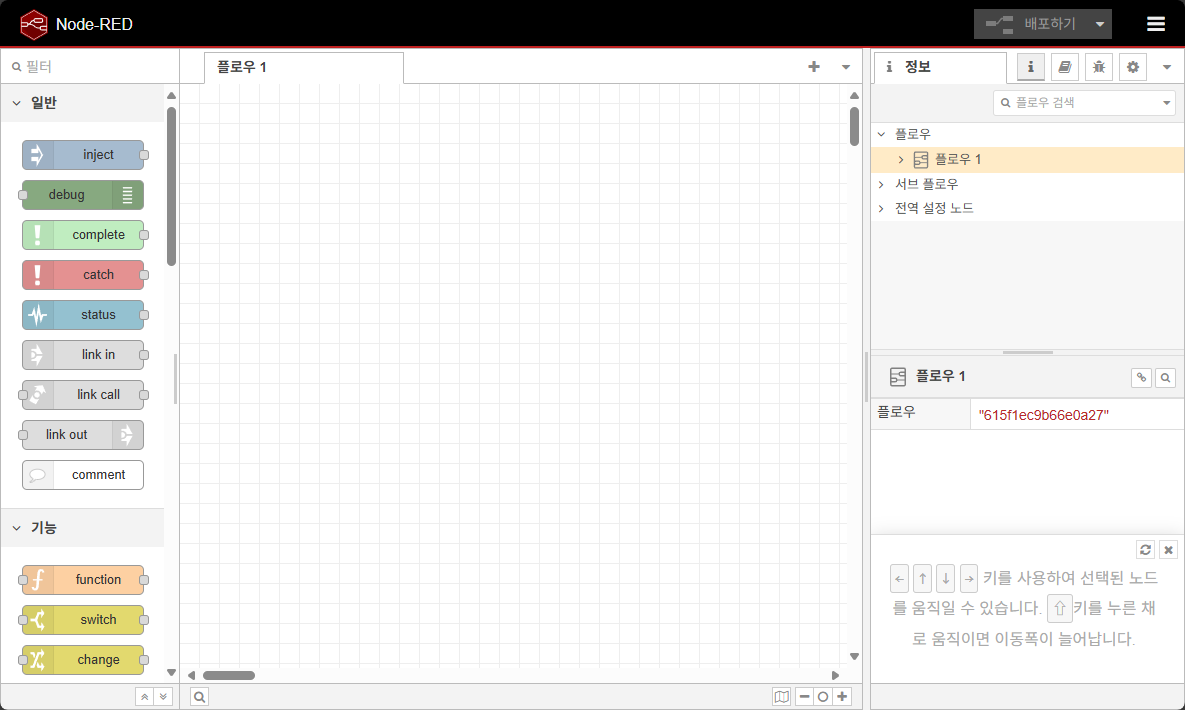Click the search icon beside 플로우 1 title
This screenshot has height=710, width=1185.
[x=1165, y=377]
